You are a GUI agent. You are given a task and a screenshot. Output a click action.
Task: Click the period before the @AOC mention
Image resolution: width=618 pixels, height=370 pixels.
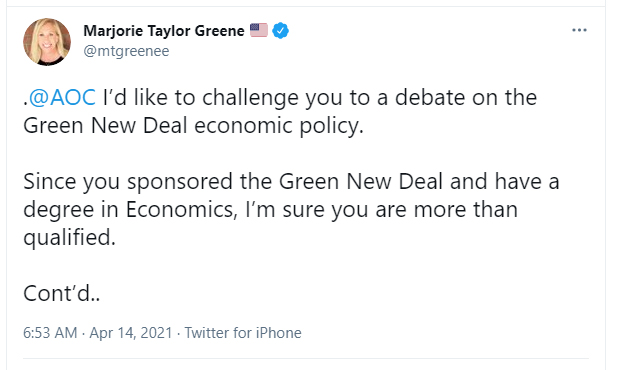tap(26, 104)
